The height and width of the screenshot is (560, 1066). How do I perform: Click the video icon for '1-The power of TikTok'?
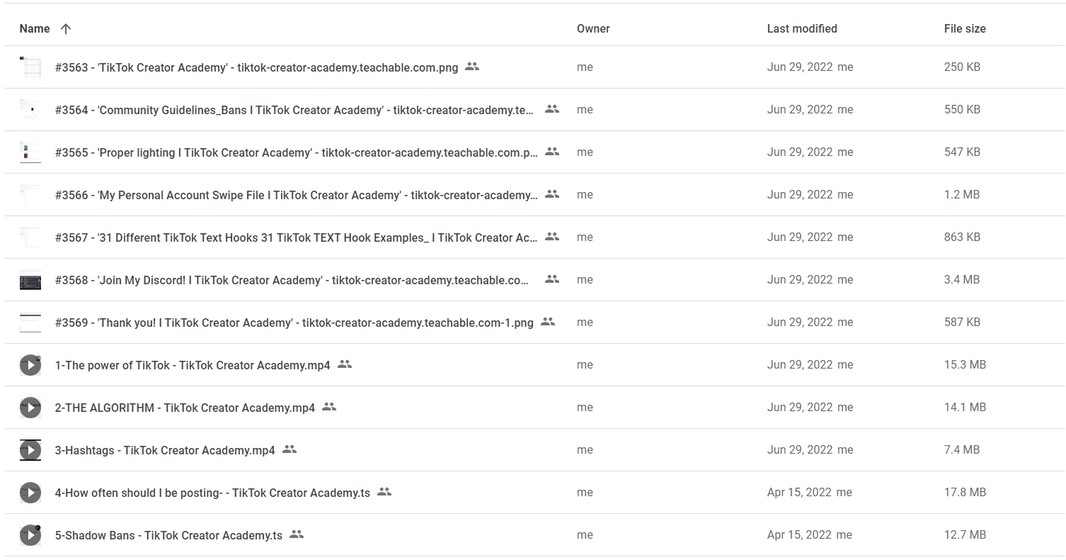(30, 365)
